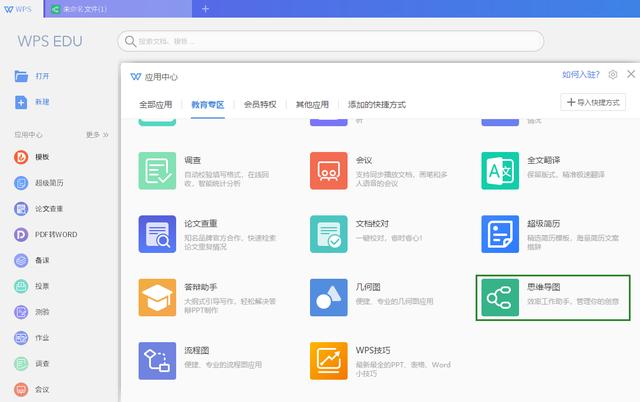Open PDF转WORD sidebar icon
The height and width of the screenshot is (402, 640).
click(x=21, y=234)
